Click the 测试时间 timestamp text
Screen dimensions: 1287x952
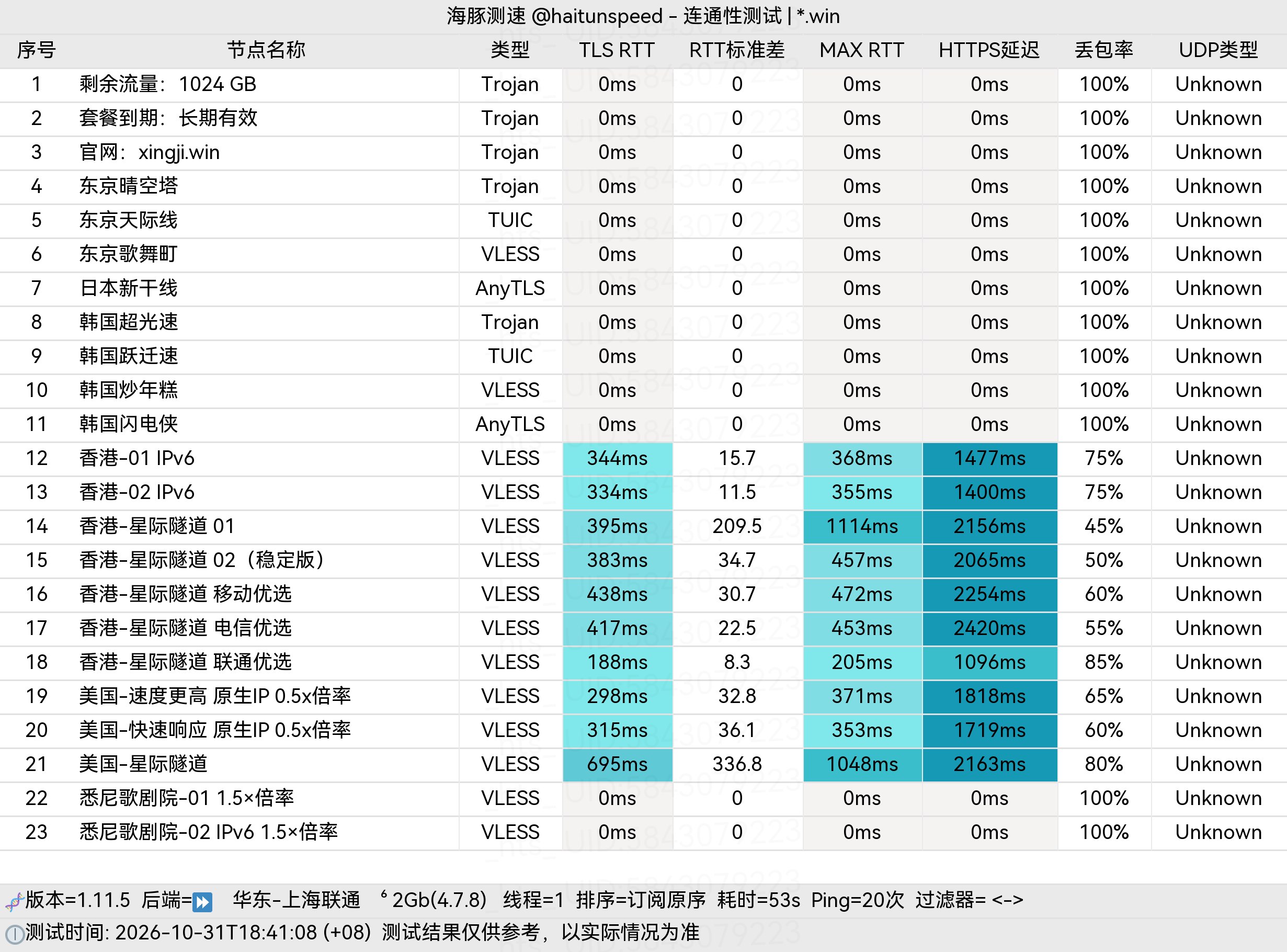tap(198, 933)
